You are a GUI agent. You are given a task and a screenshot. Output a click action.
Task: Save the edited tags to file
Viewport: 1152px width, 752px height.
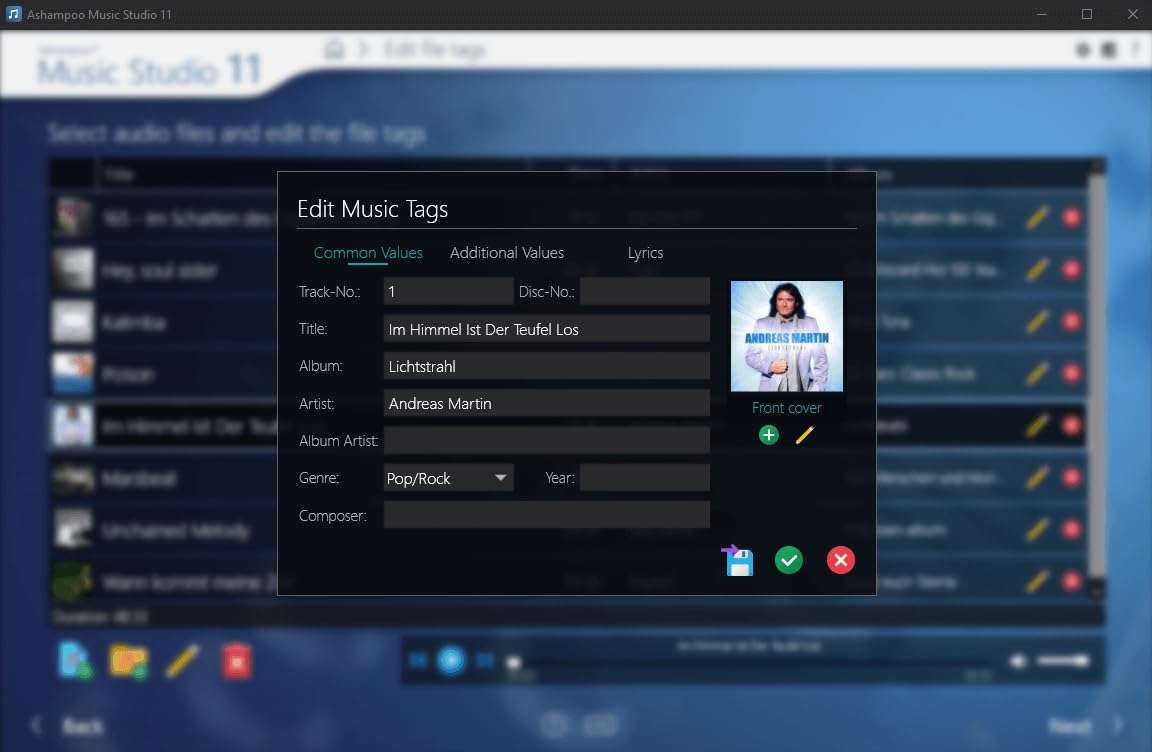pyautogui.click(x=737, y=560)
